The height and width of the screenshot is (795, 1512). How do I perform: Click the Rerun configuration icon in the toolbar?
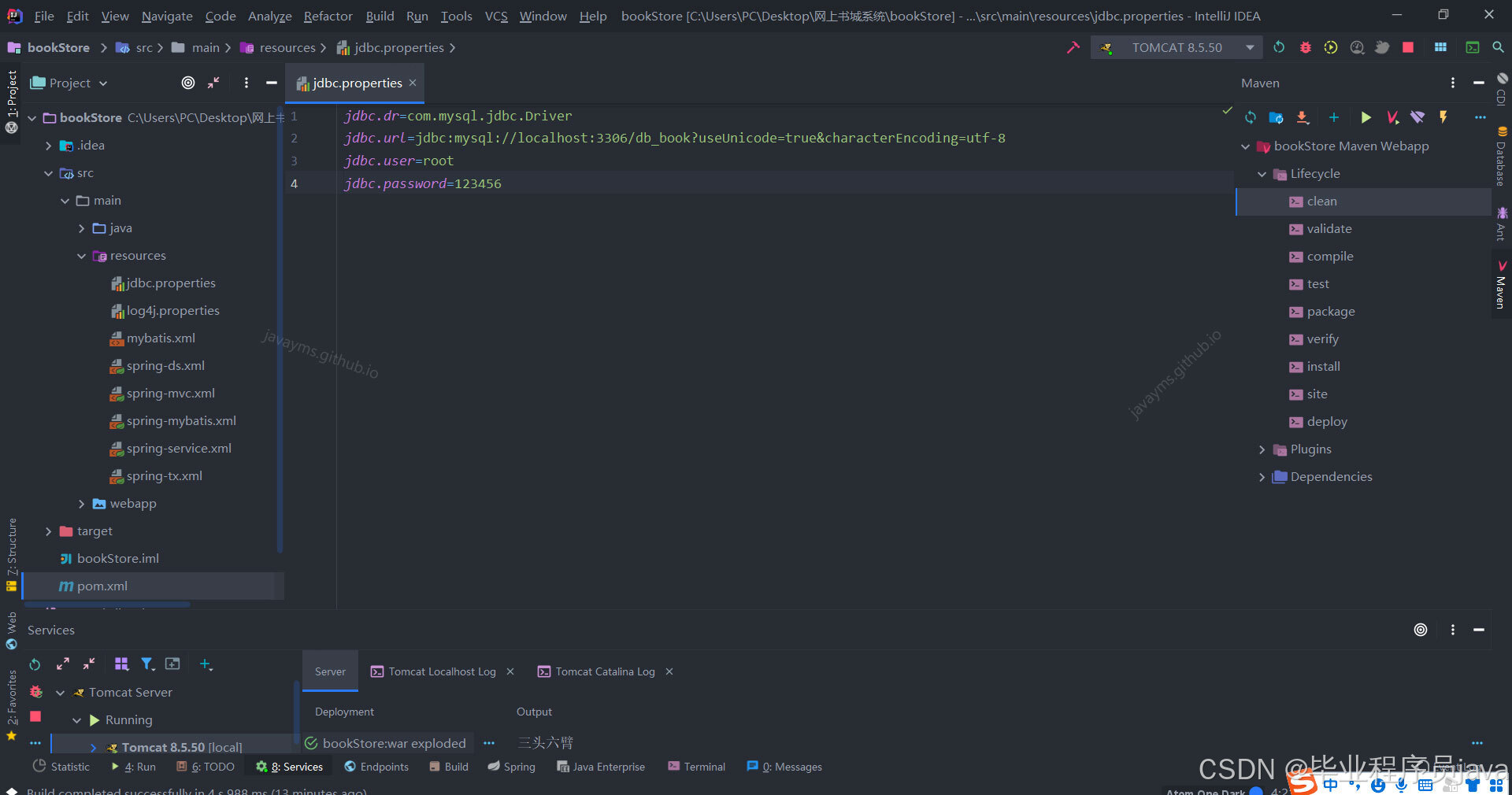[x=1279, y=48]
